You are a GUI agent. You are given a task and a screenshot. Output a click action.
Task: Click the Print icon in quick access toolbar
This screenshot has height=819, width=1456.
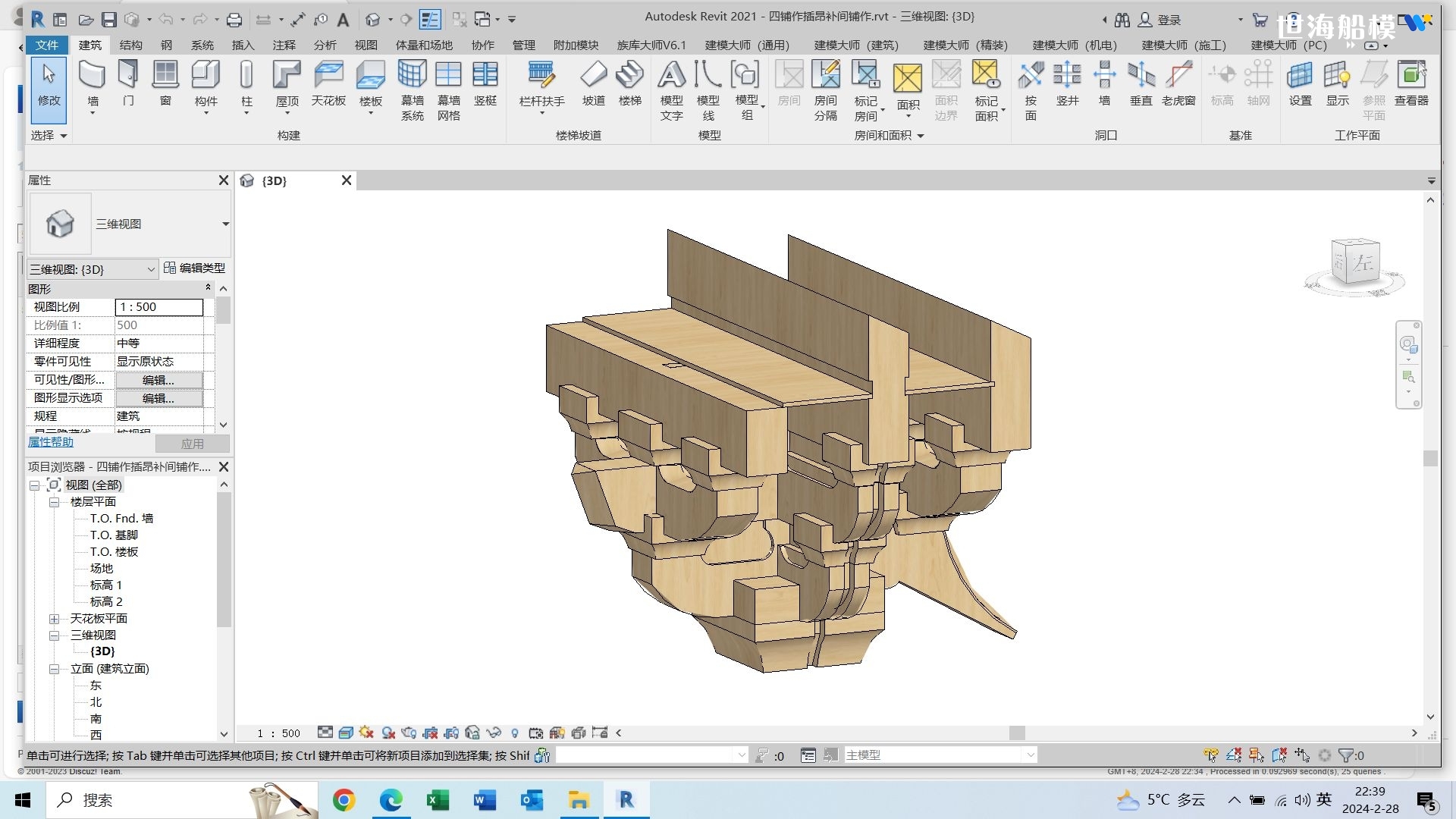[x=234, y=20]
